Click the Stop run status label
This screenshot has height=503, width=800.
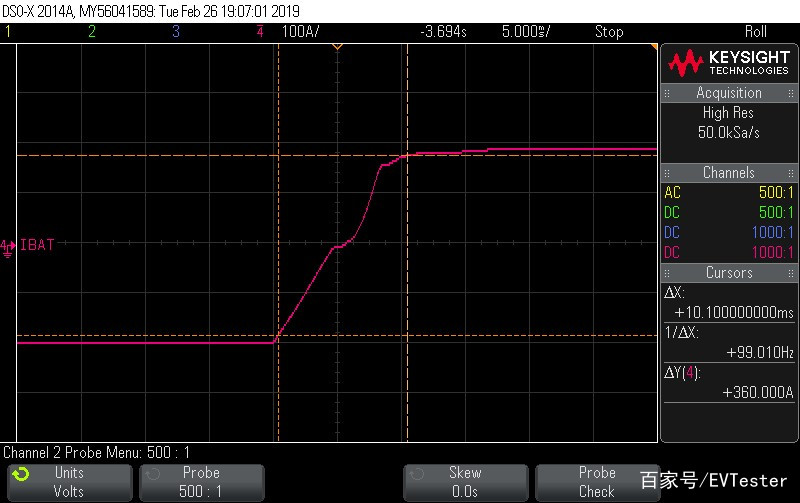tap(609, 32)
